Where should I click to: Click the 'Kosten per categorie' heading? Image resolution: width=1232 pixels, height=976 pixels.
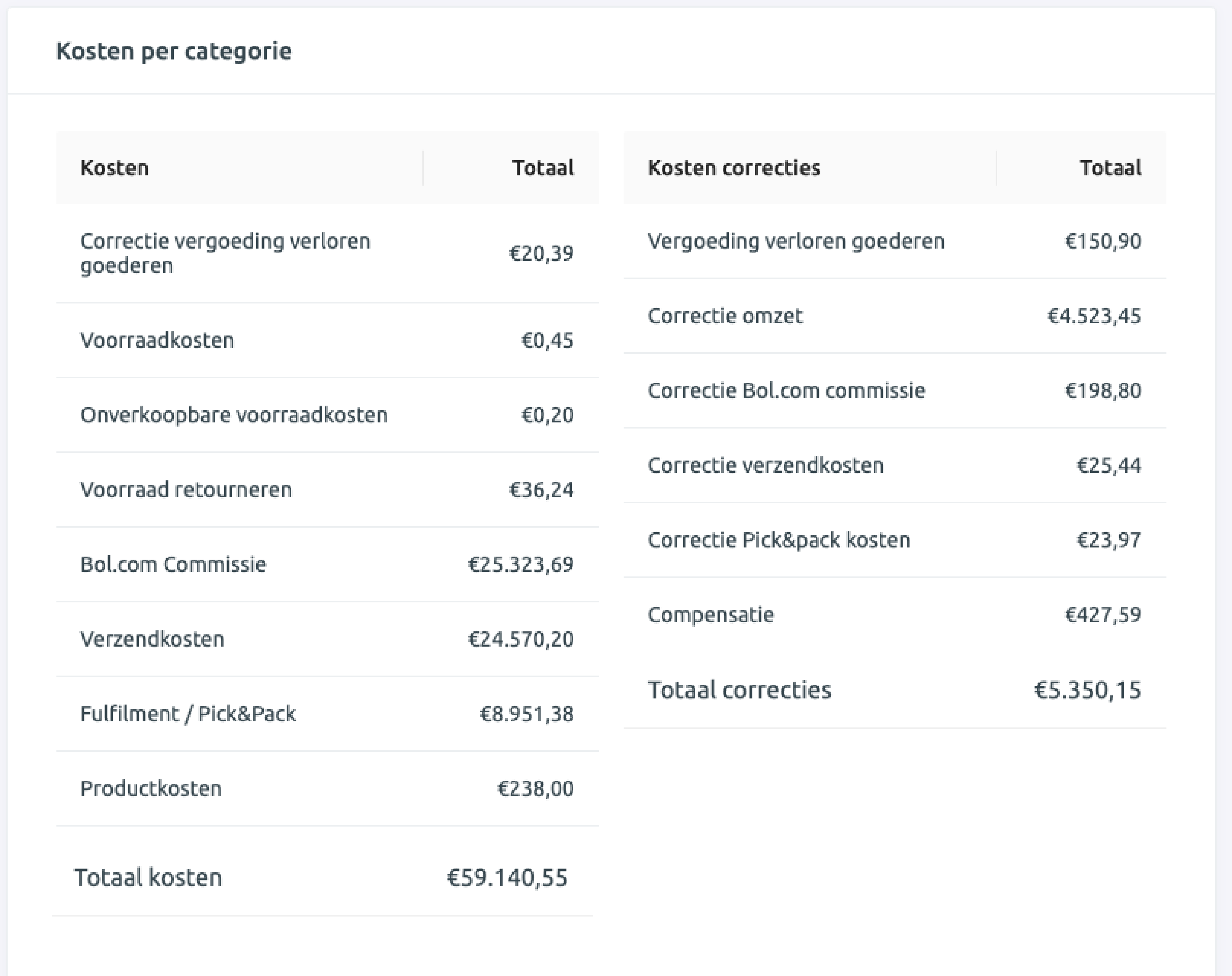[x=174, y=51]
